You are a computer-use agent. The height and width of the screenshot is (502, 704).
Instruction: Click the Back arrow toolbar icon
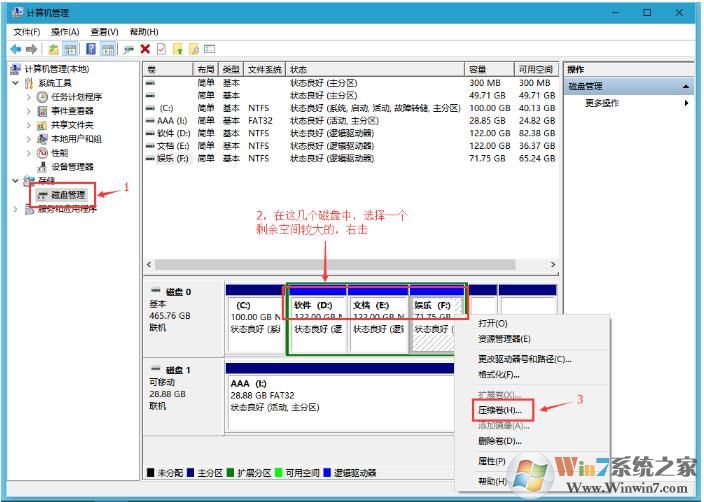point(15,48)
